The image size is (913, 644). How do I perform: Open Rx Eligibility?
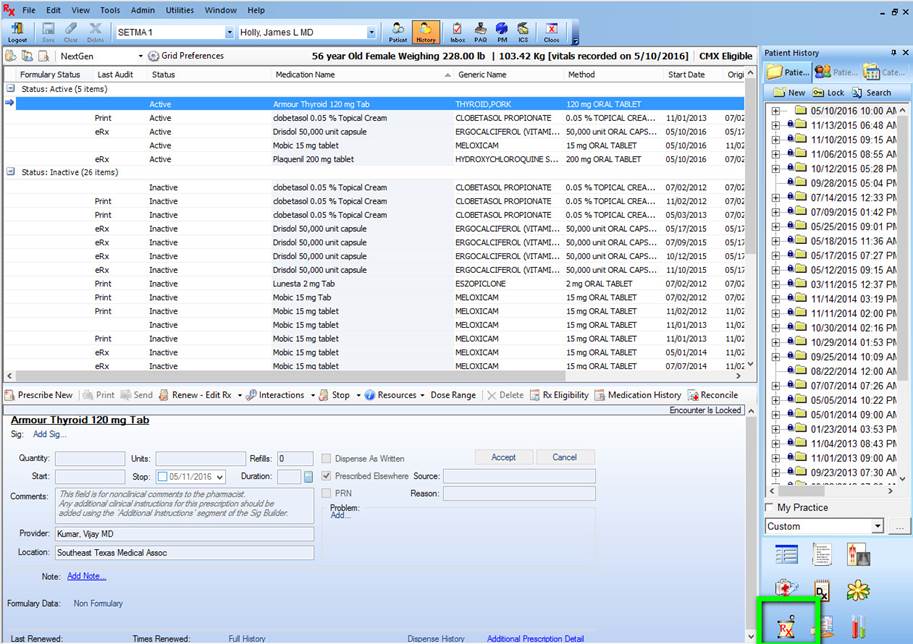coord(559,395)
